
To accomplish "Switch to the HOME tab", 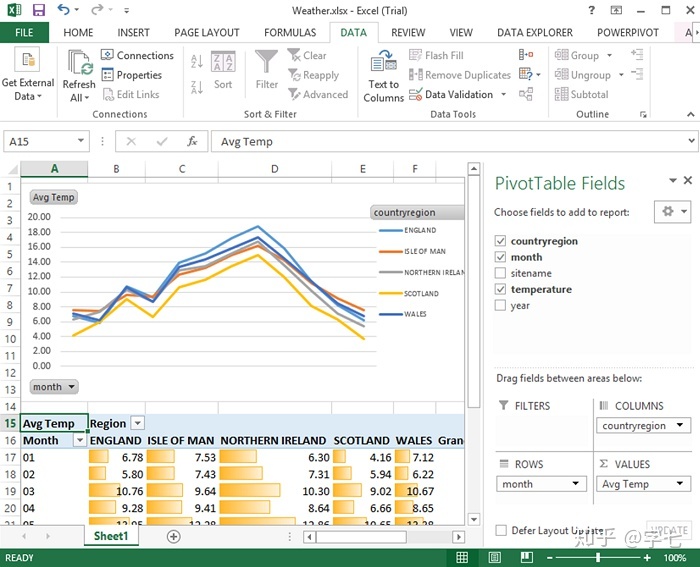I will pos(78,33).
